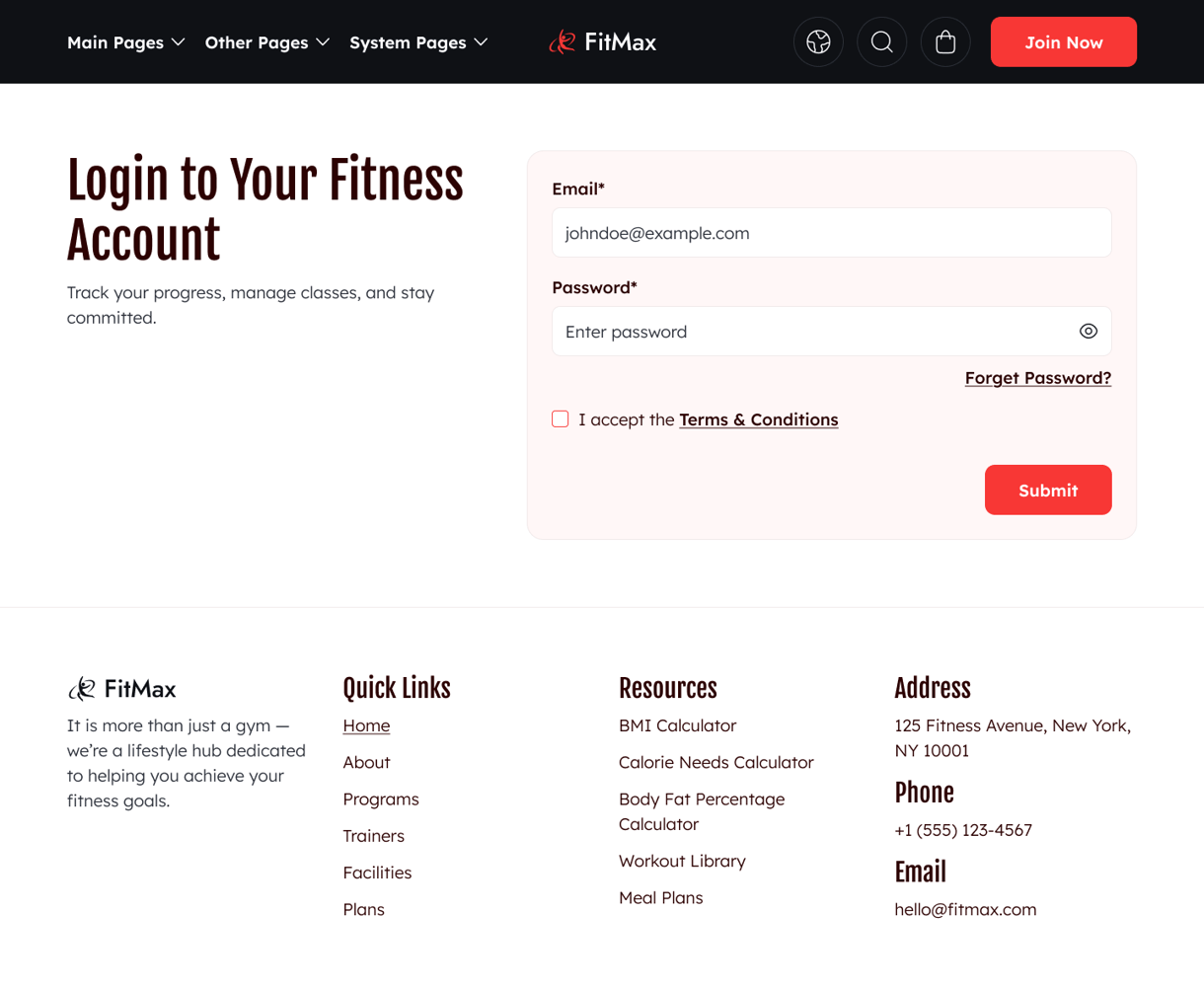Go to the Trainers page via Quick Links
Image resolution: width=1204 pixels, height=988 pixels.
373,835
